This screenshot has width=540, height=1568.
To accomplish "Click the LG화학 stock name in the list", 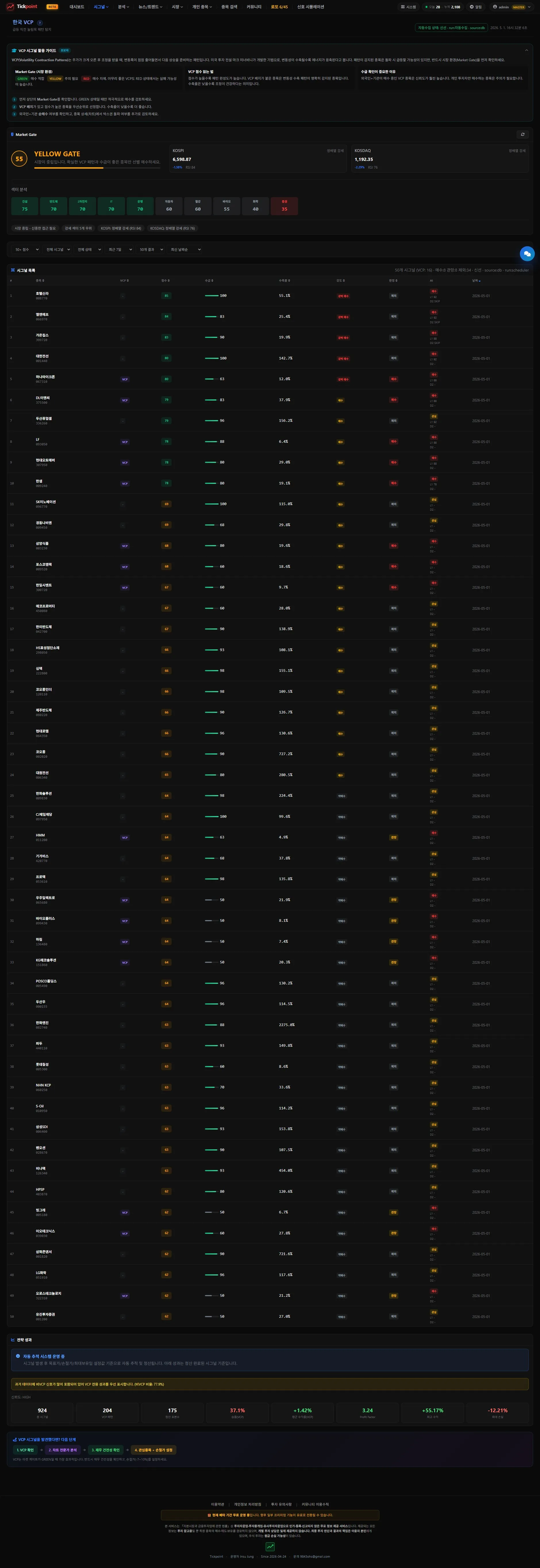I will [41, 1273].
